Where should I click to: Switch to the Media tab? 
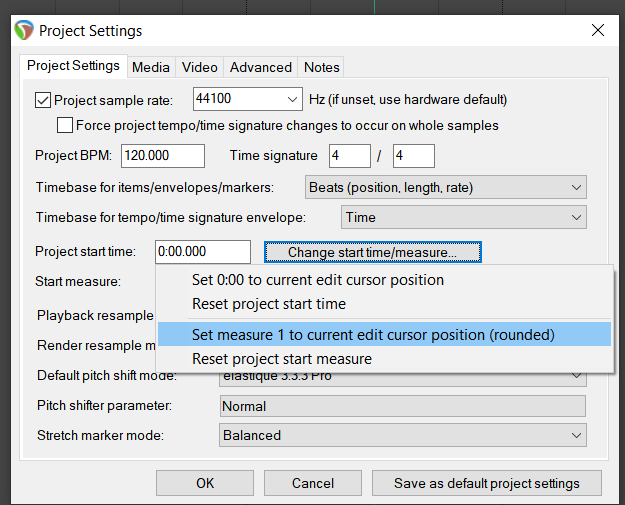(150, 67)
